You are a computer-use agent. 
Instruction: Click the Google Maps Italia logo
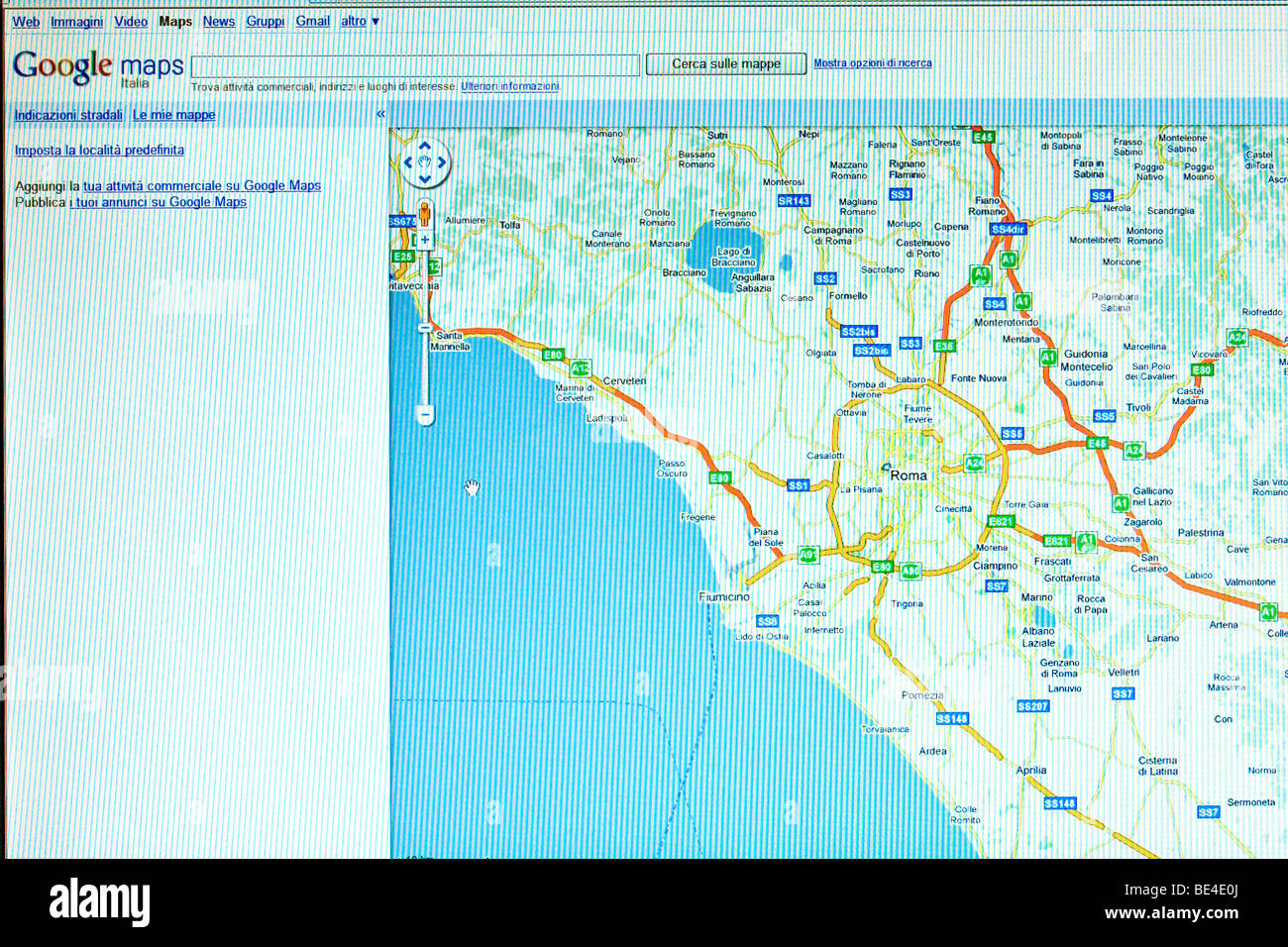click(x=98, y=68)
